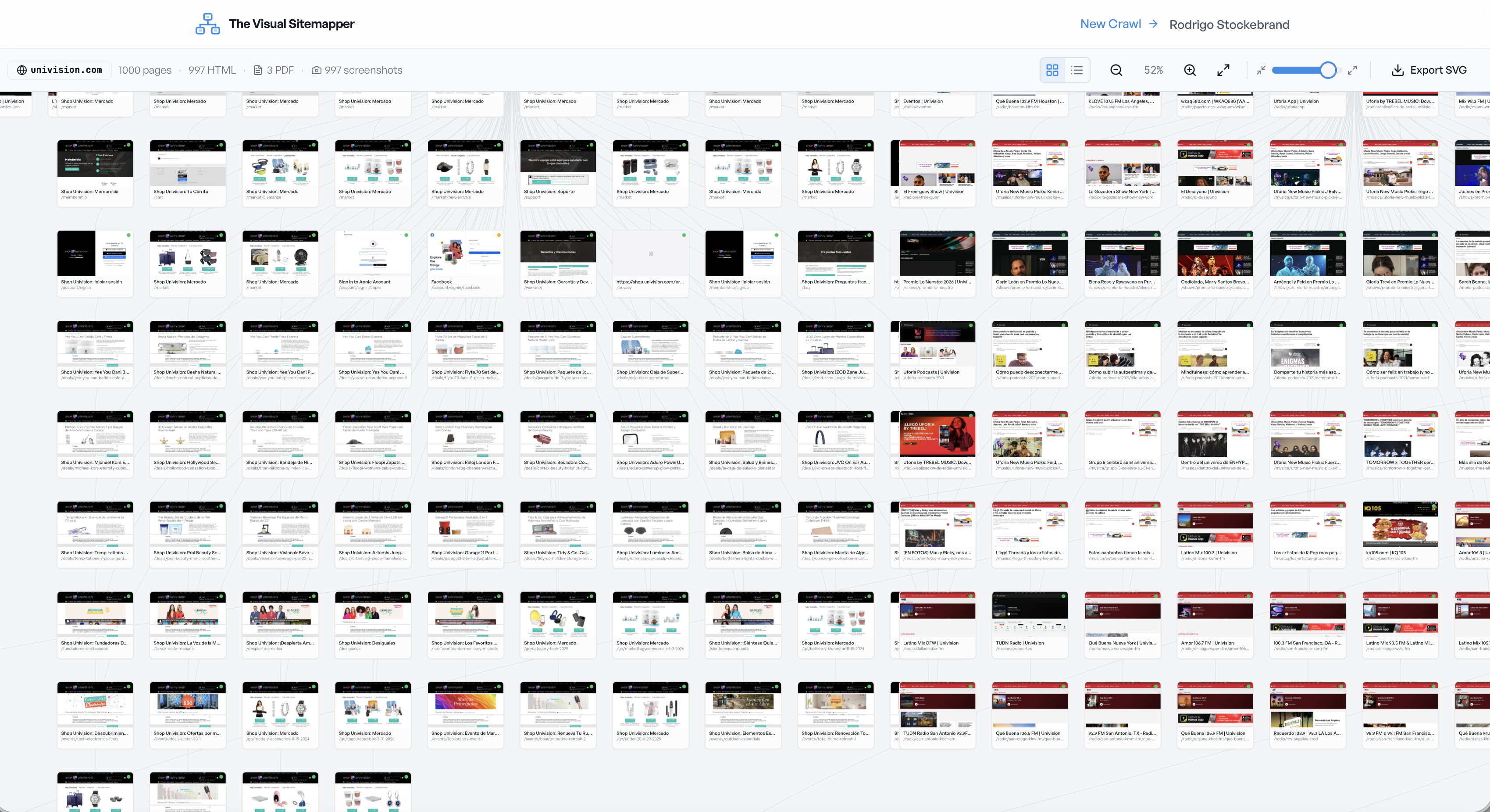Click the /market/clearance URL path

tap(264, 197)
